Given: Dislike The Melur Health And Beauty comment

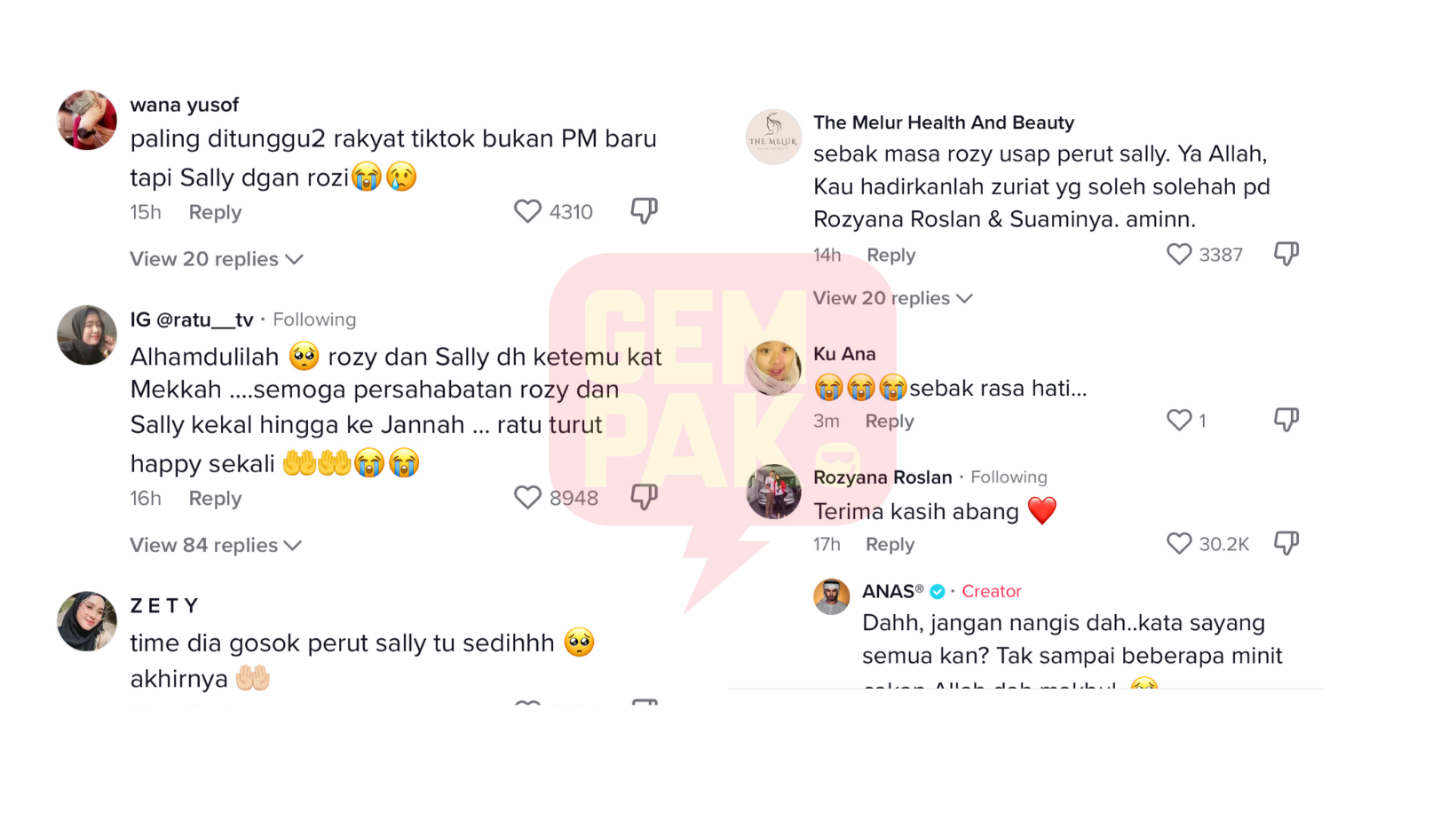Looking at the screenshot, I should coord(1286,255).
